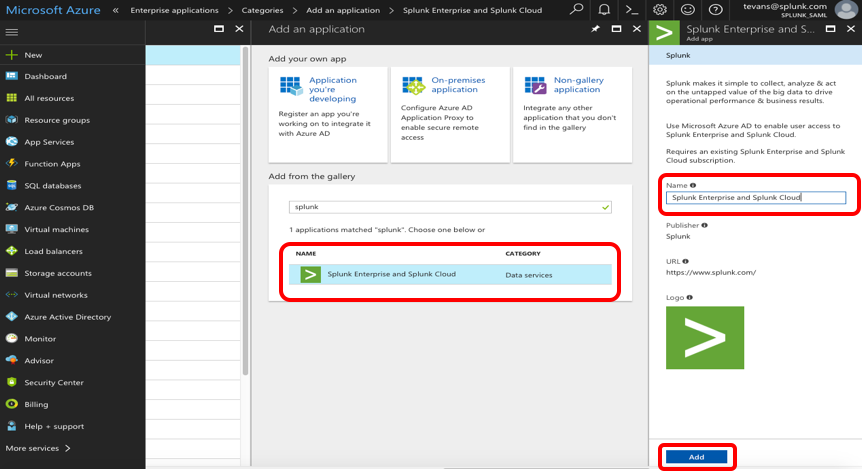
Task: Select On-premises application tile
Action: tap(450, 114)
